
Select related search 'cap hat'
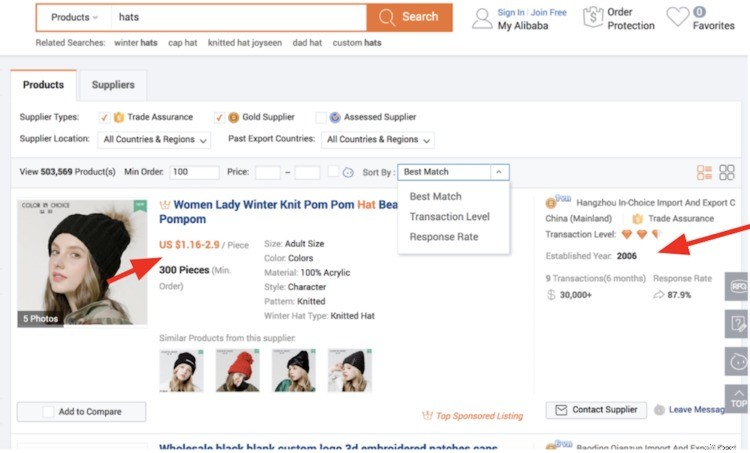coord(182,43)
